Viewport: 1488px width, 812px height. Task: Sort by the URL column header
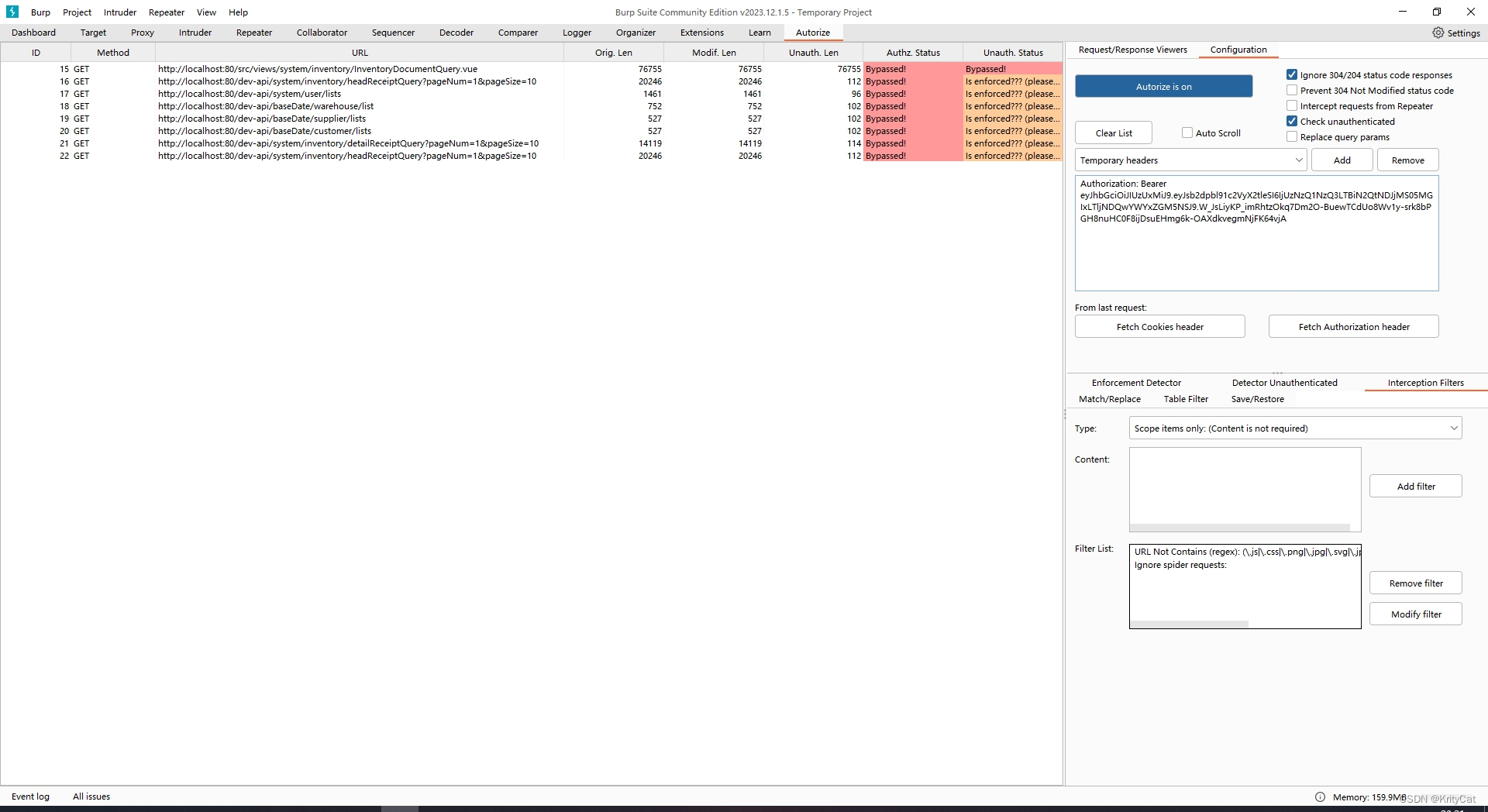[360, 53]
